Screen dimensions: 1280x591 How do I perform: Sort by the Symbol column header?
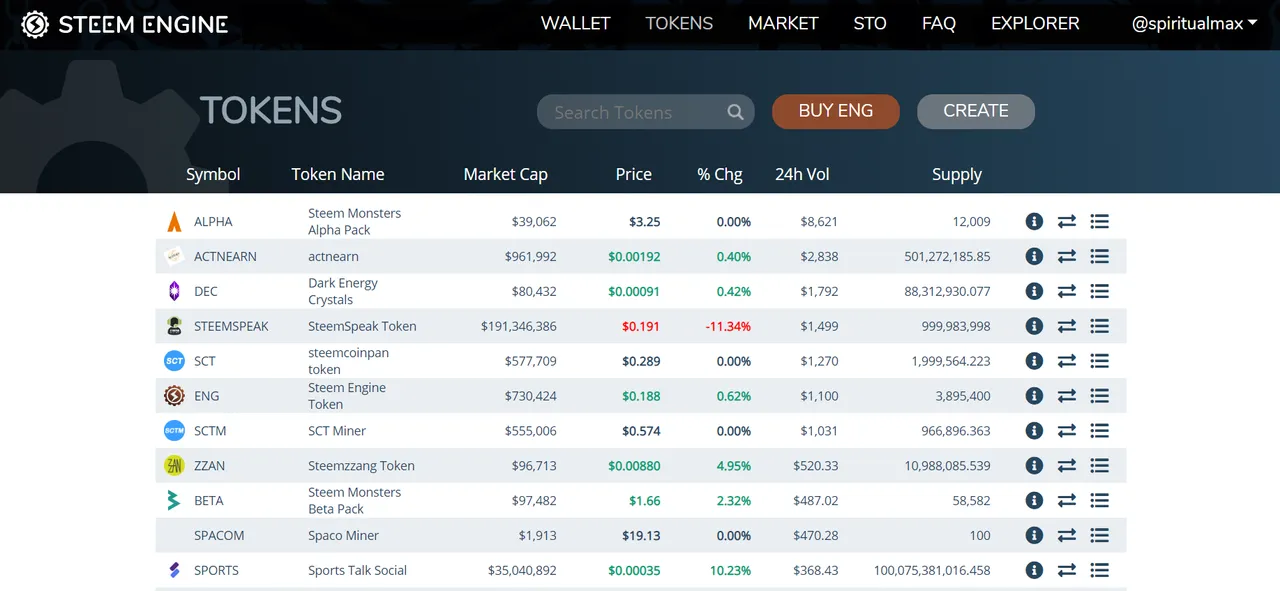tap(213, 175)
